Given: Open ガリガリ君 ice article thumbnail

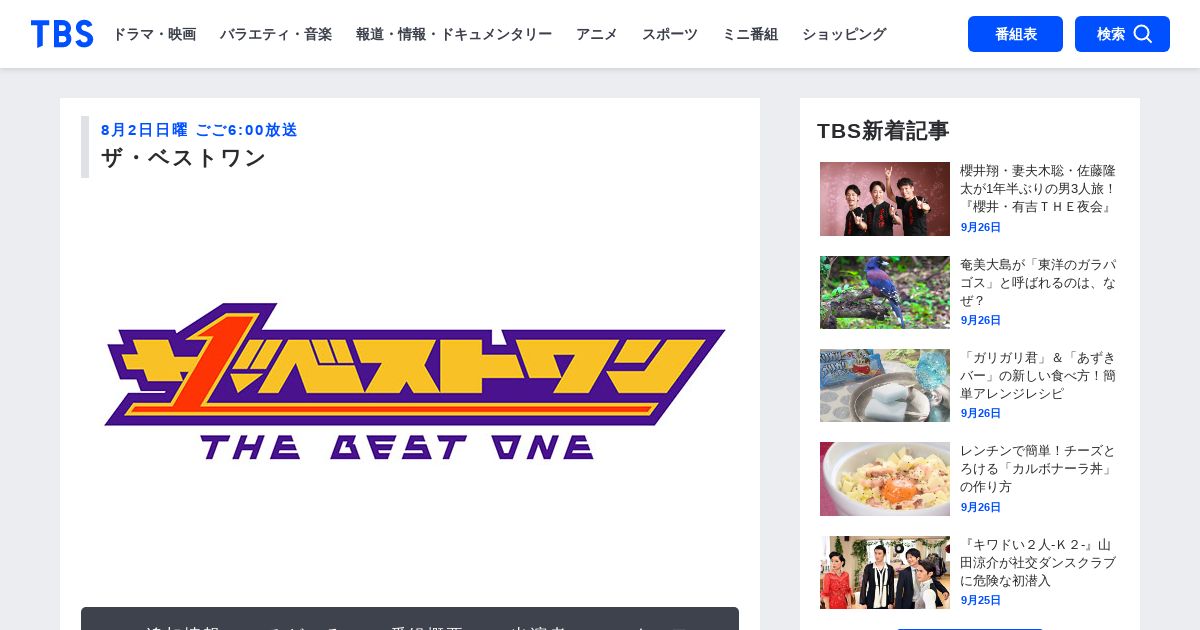Looking at the screenshot, I should point(885,385).
